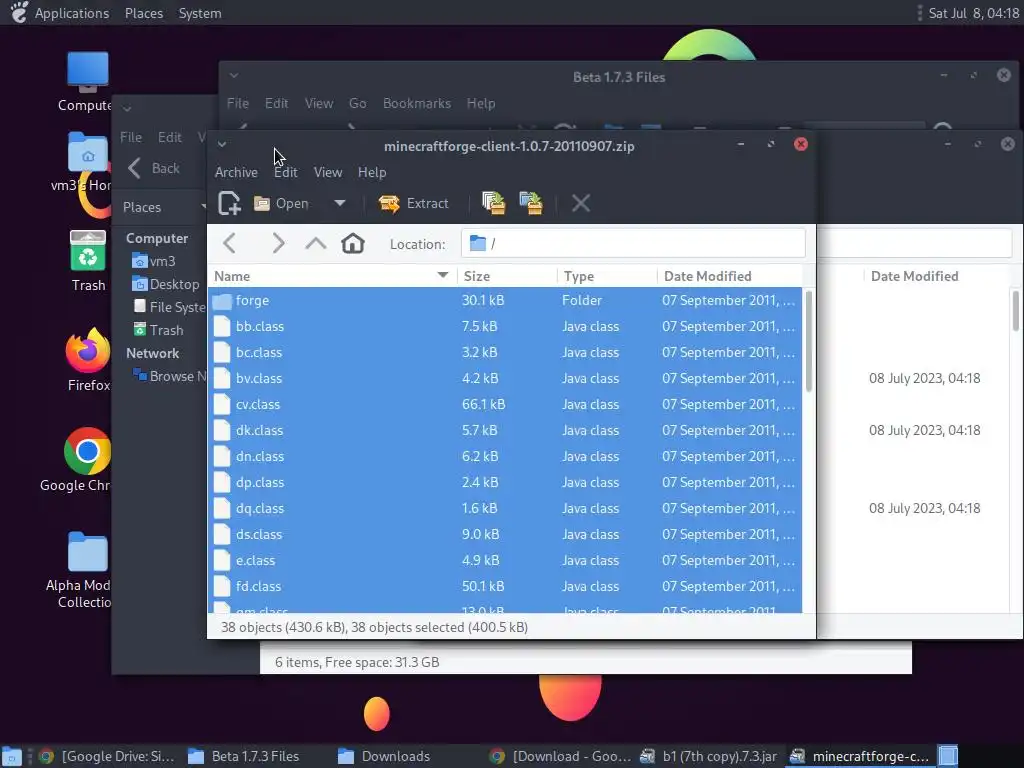Screen dimensions: 1024x768
Task: Open System menu in top panel
Action: tap(200, 13)
